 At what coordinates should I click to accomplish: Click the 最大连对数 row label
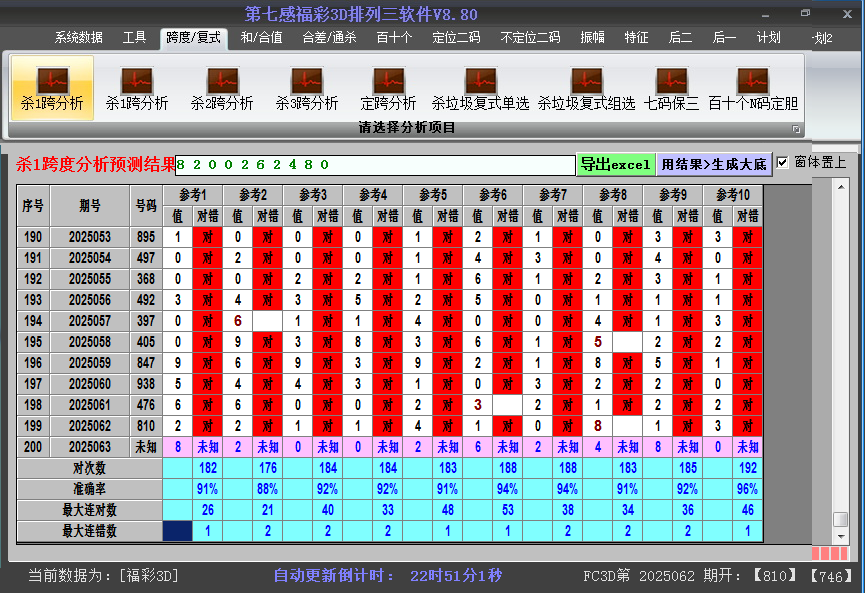click(89, 510)
